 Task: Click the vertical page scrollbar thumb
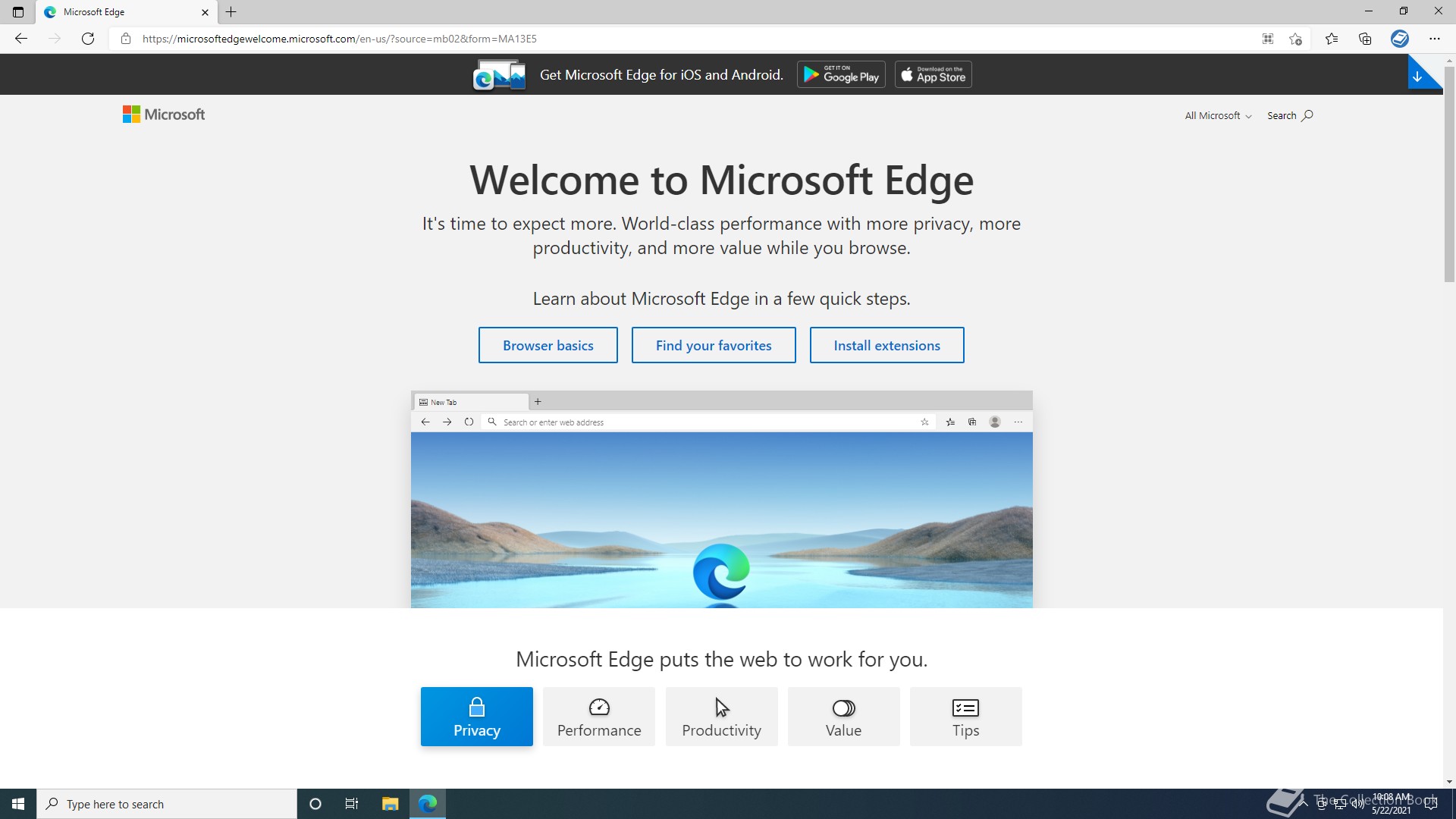coord(1449,174)
